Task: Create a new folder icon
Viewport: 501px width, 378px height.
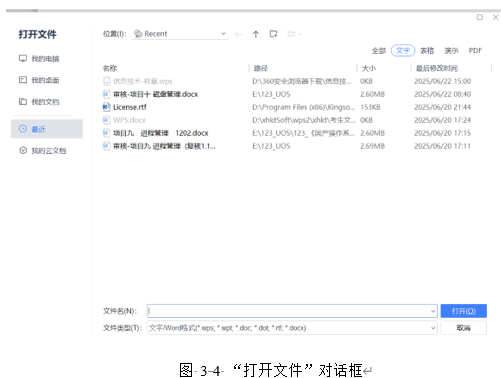Action: [x=273, y=34]
